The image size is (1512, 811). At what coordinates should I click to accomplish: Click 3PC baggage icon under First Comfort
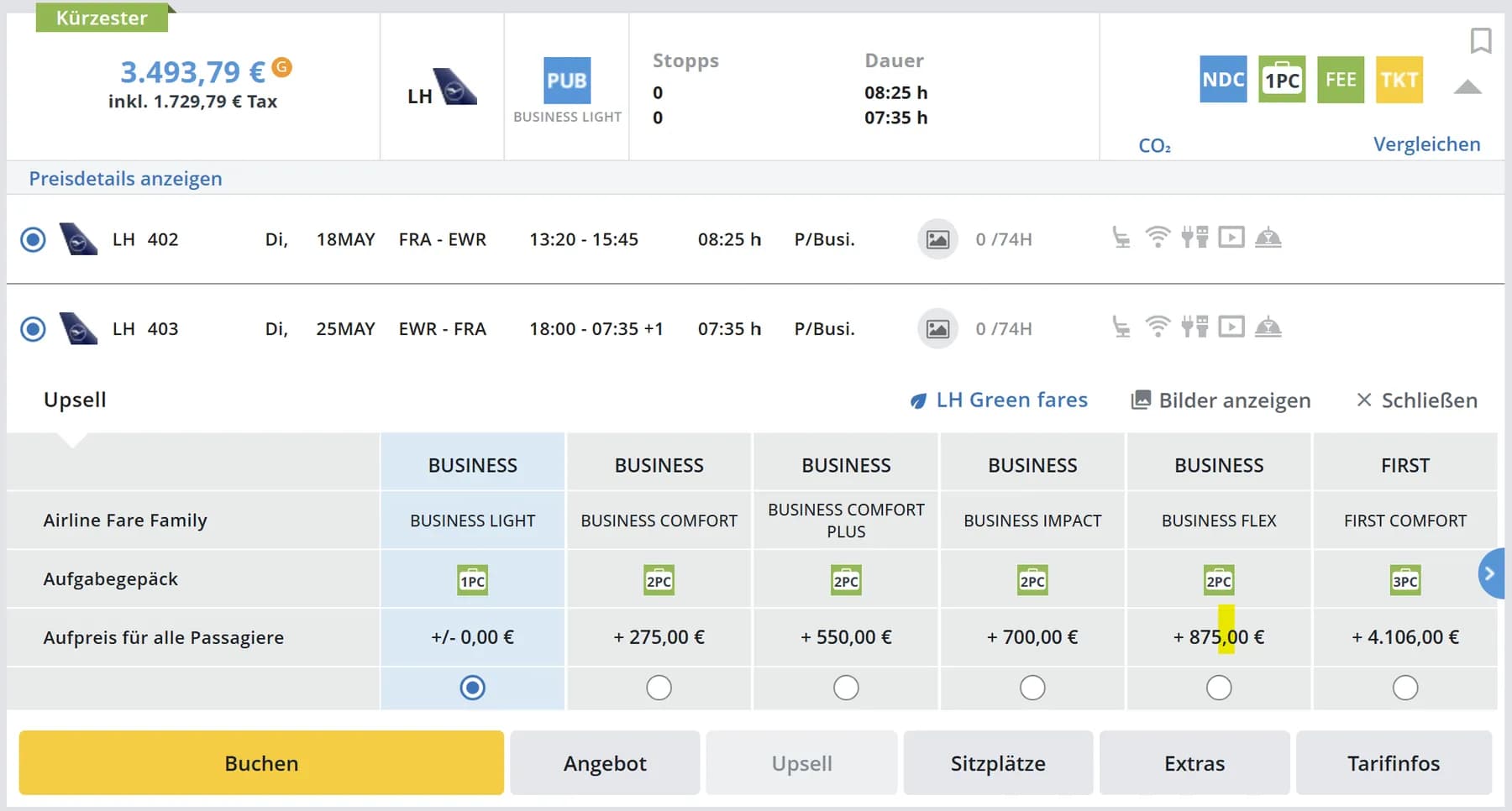point(1405,580)
